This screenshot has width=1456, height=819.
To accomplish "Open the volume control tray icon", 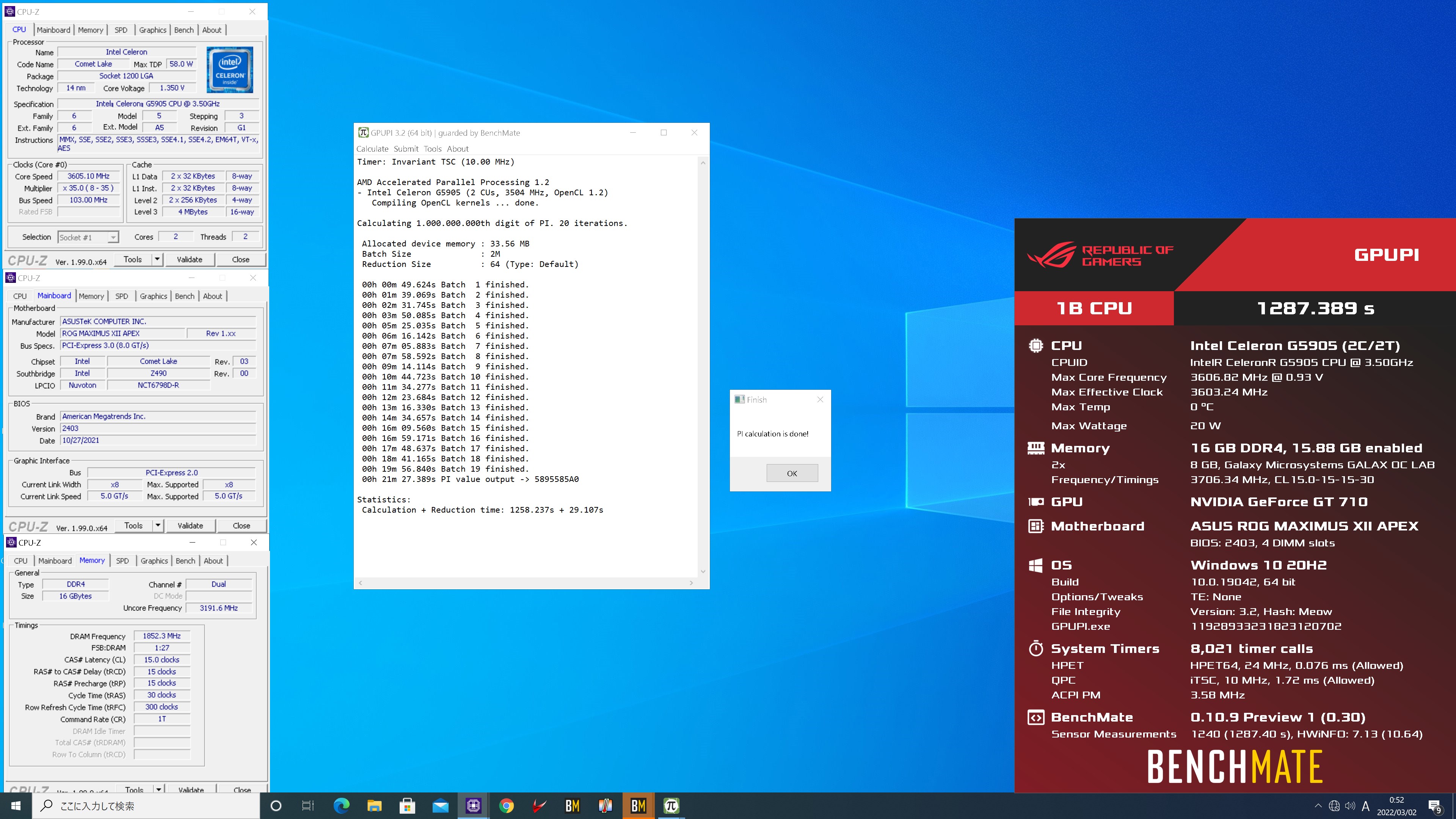I will pyautogui.click(x=1350, y=806).
